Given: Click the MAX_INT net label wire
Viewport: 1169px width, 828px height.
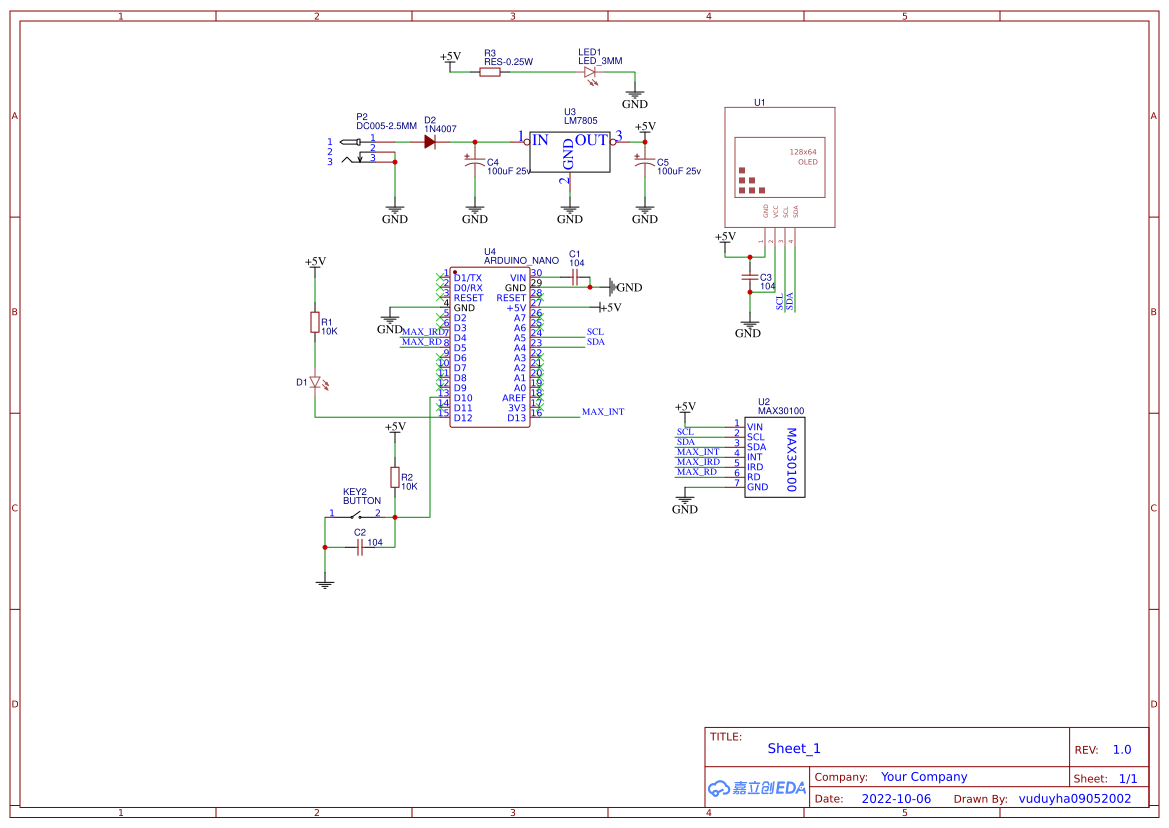Looking at the screenshot, I should 605,411.
